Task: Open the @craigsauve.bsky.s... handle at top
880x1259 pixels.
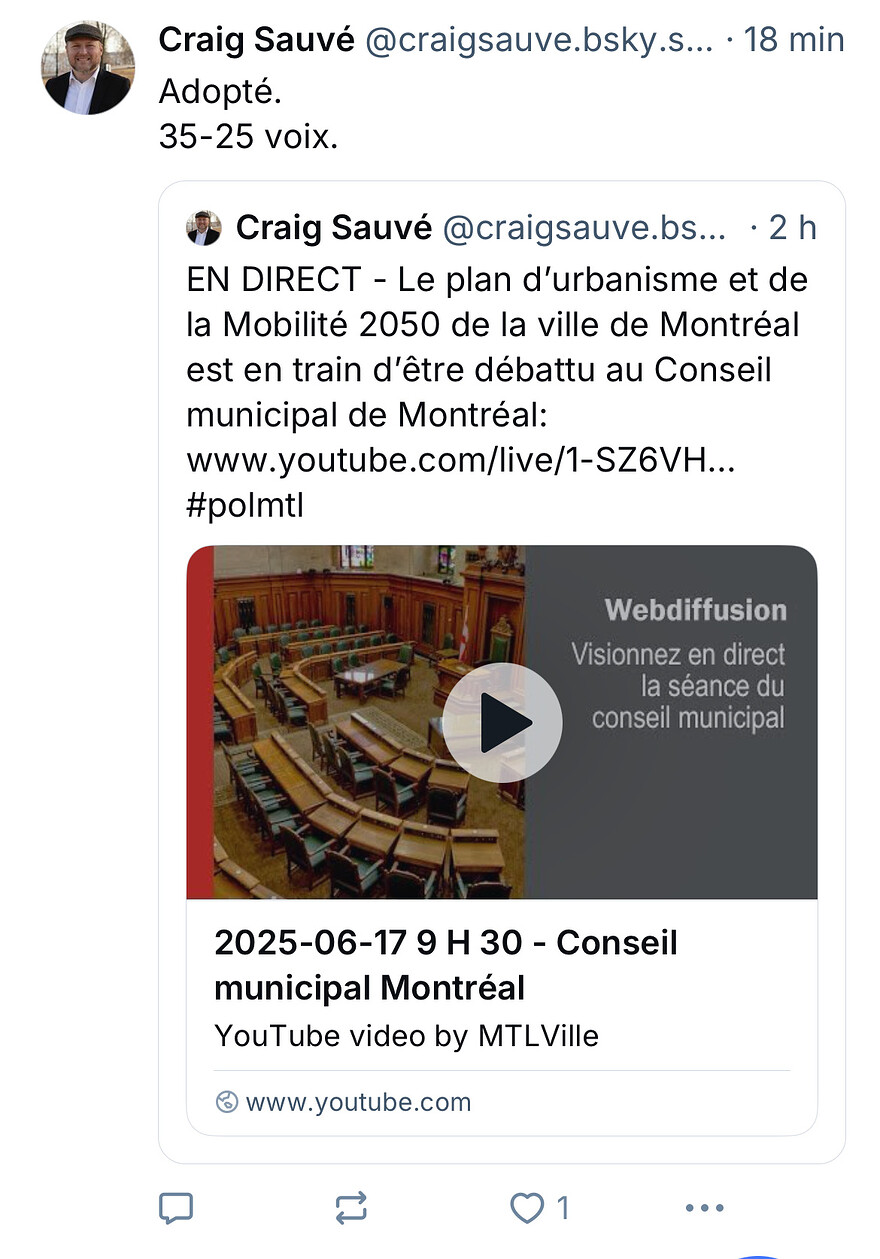Action: 540,40
